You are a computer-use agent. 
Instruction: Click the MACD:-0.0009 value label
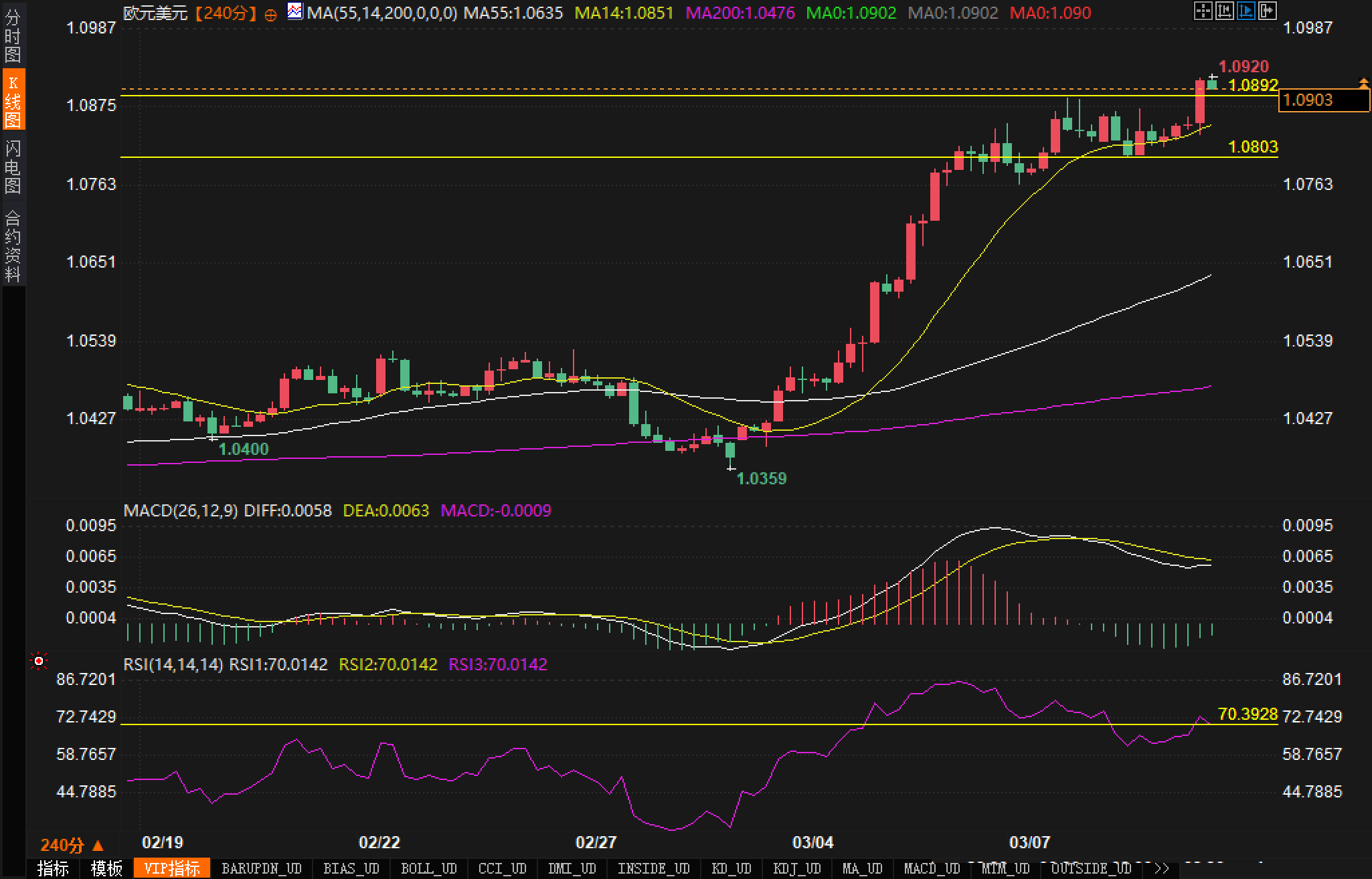click(496, 510)
